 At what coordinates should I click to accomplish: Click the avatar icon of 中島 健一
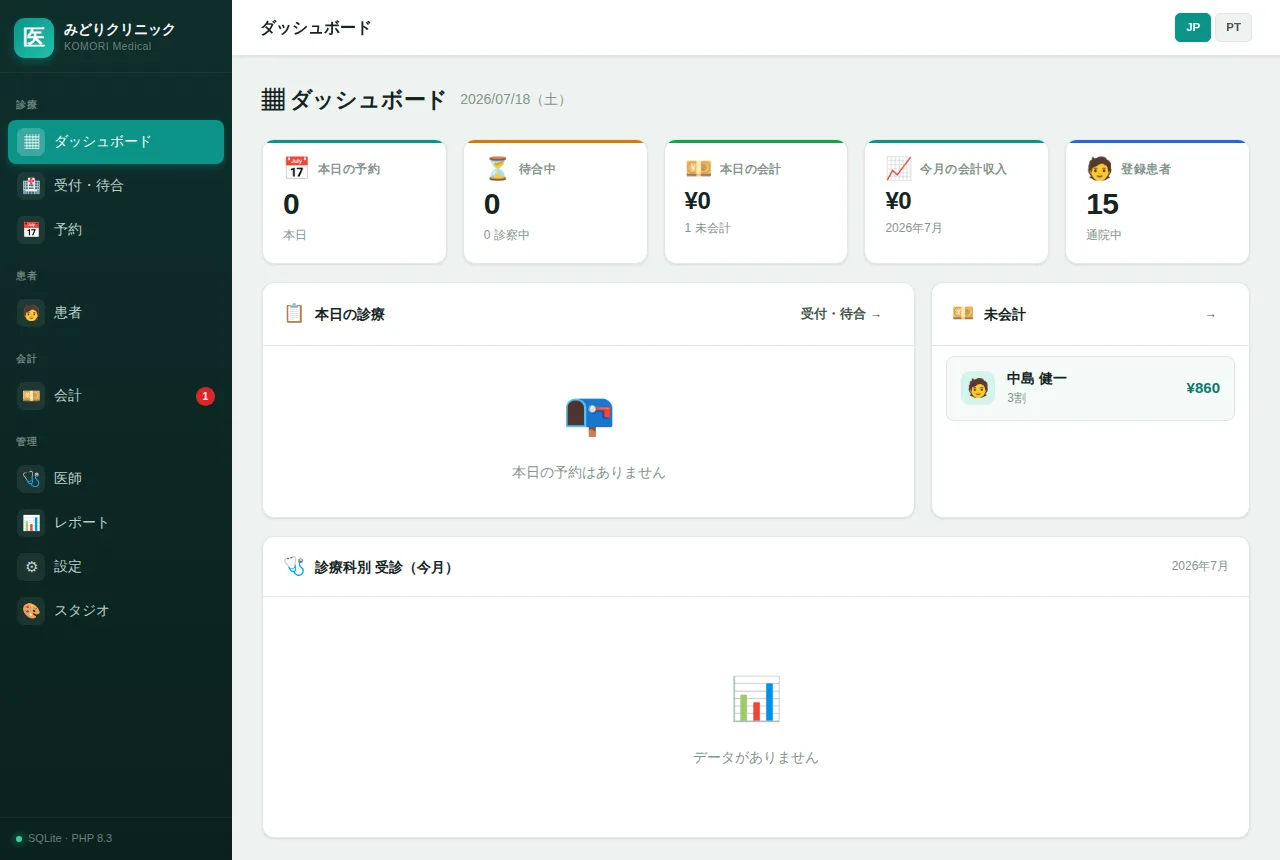coord(978,388)
